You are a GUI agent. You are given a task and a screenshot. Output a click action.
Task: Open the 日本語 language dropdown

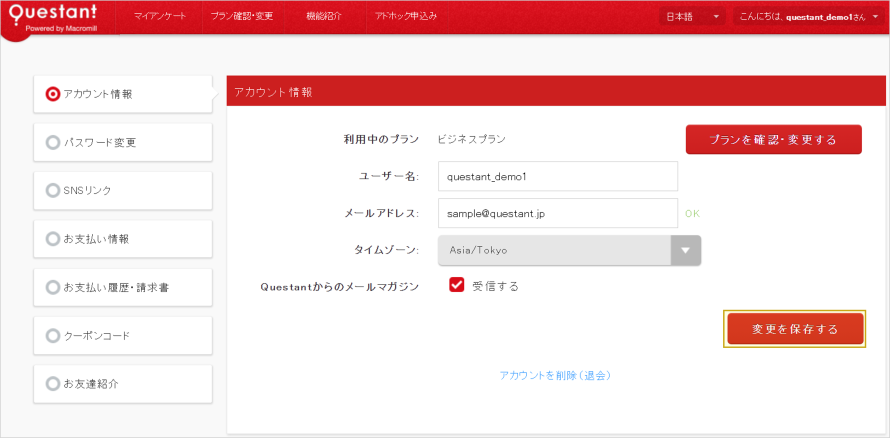[692, 17]
